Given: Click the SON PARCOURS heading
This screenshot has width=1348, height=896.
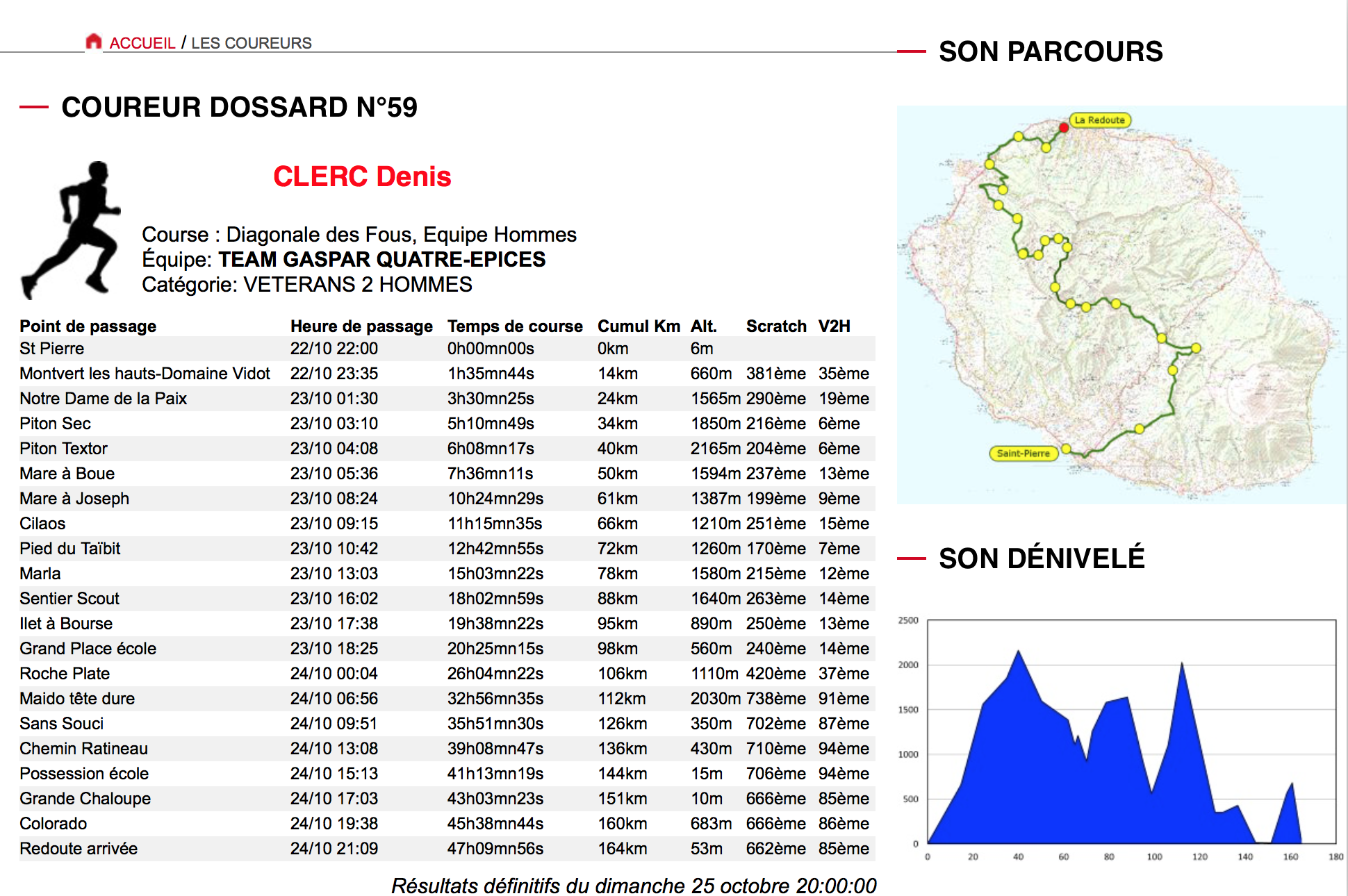Looking at the screenshot, I should [x=1051, y=51].
